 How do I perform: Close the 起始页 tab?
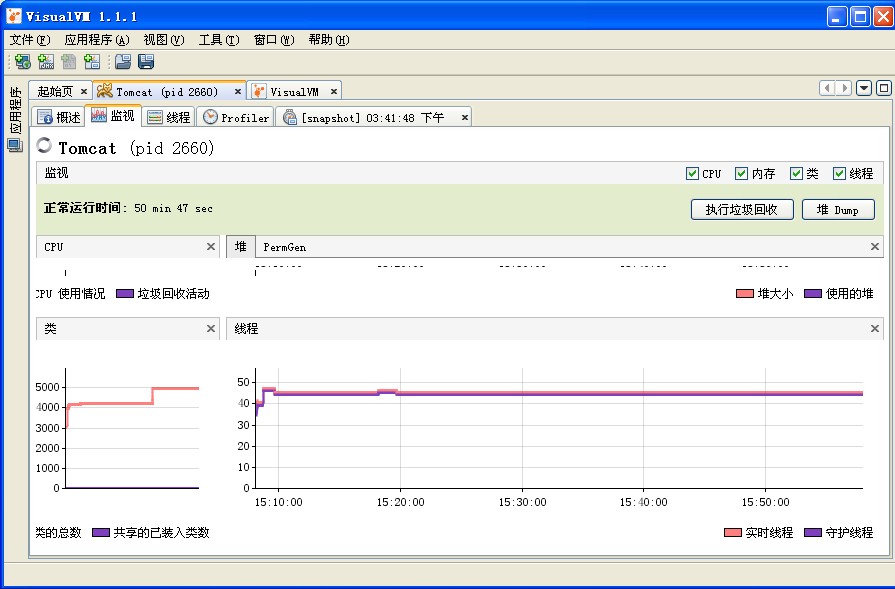[x=83, y=91]
